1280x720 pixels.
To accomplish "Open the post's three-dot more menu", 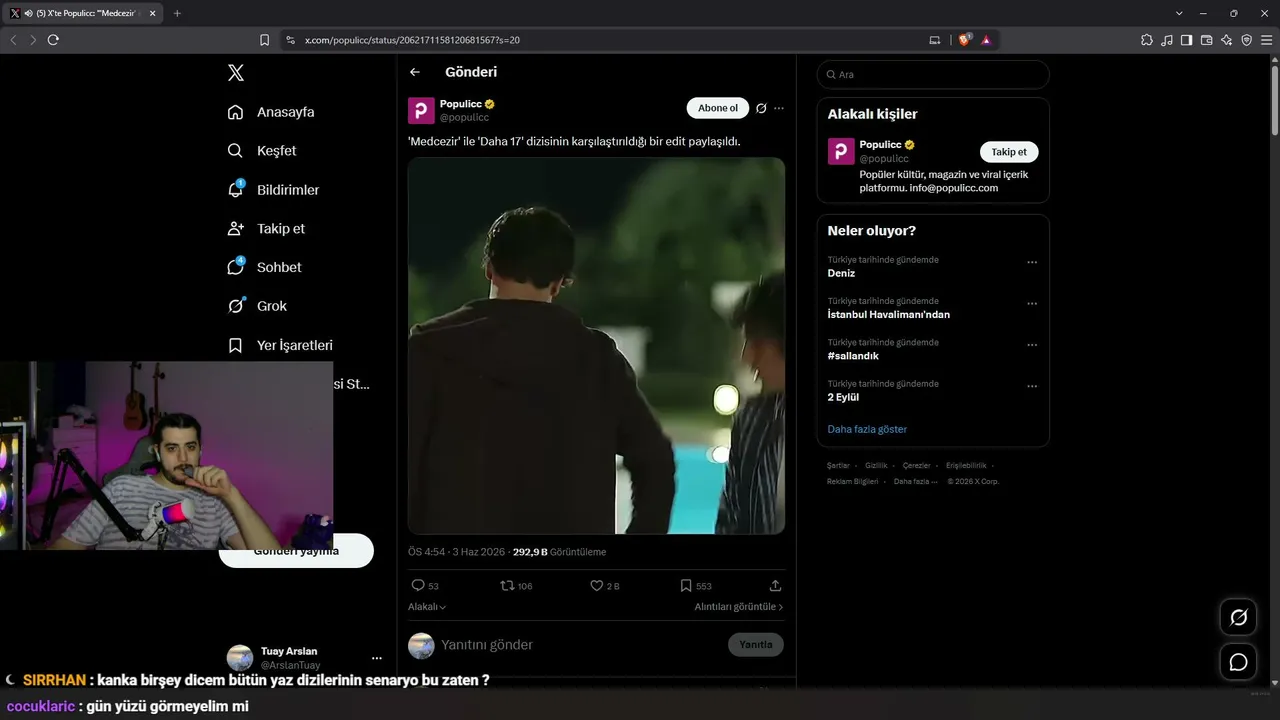I will point(779,108).
